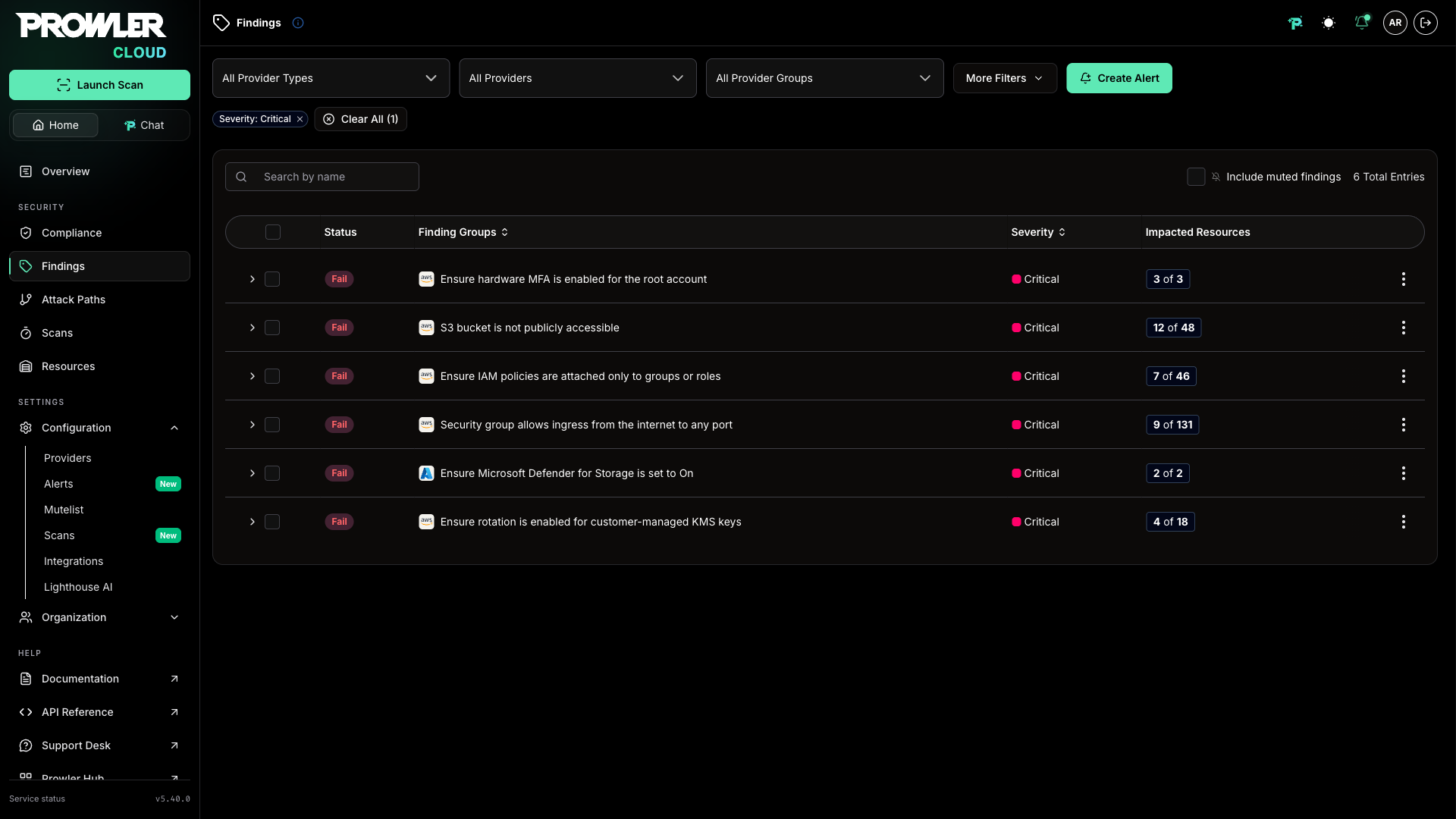Check the S3 bucket finding row
Viewport: 1456px width, 819px height.
[272, 328]
